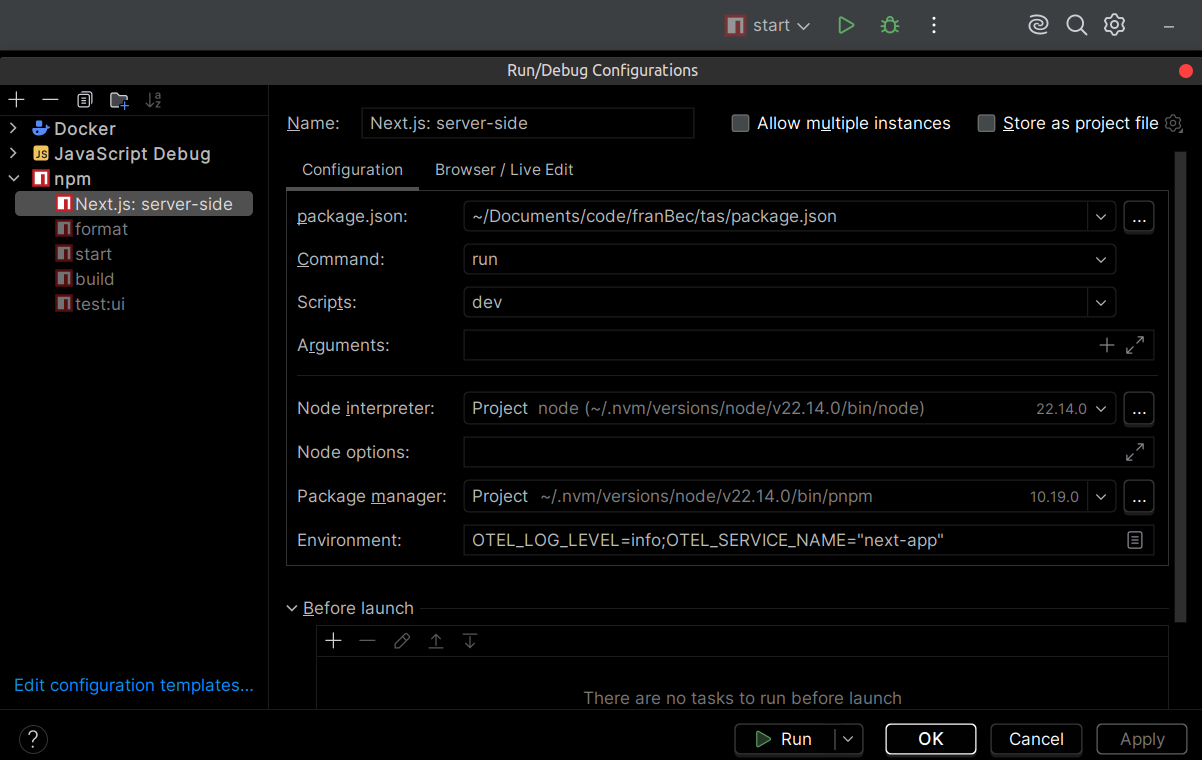
Task: Enable Allow multiple instances
Action: point(740,123)
